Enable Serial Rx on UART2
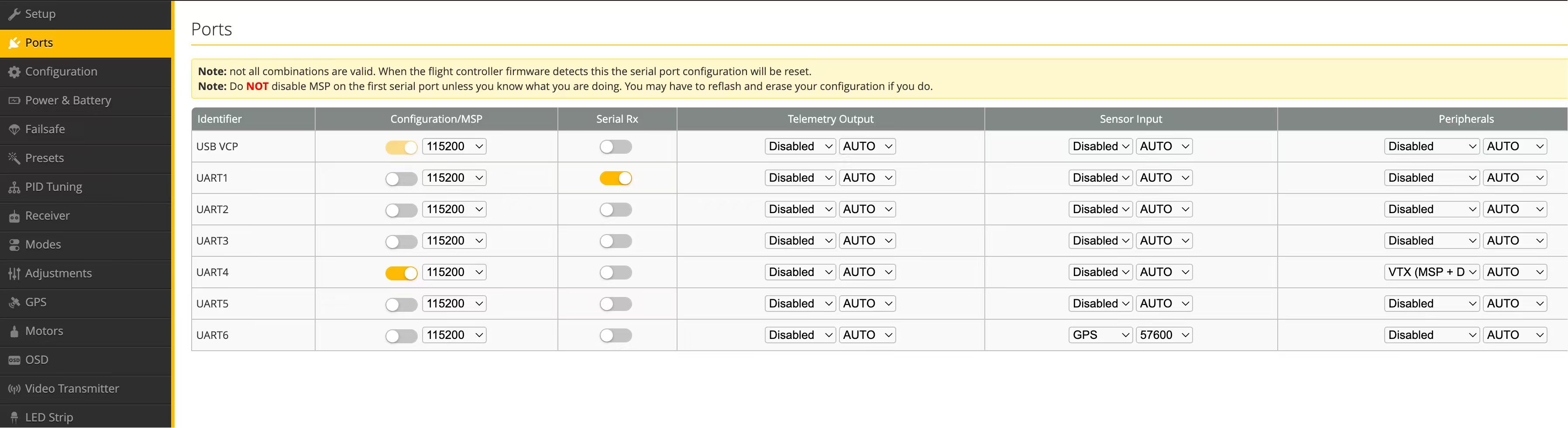The image size is (1568, 428). point(616,210)
